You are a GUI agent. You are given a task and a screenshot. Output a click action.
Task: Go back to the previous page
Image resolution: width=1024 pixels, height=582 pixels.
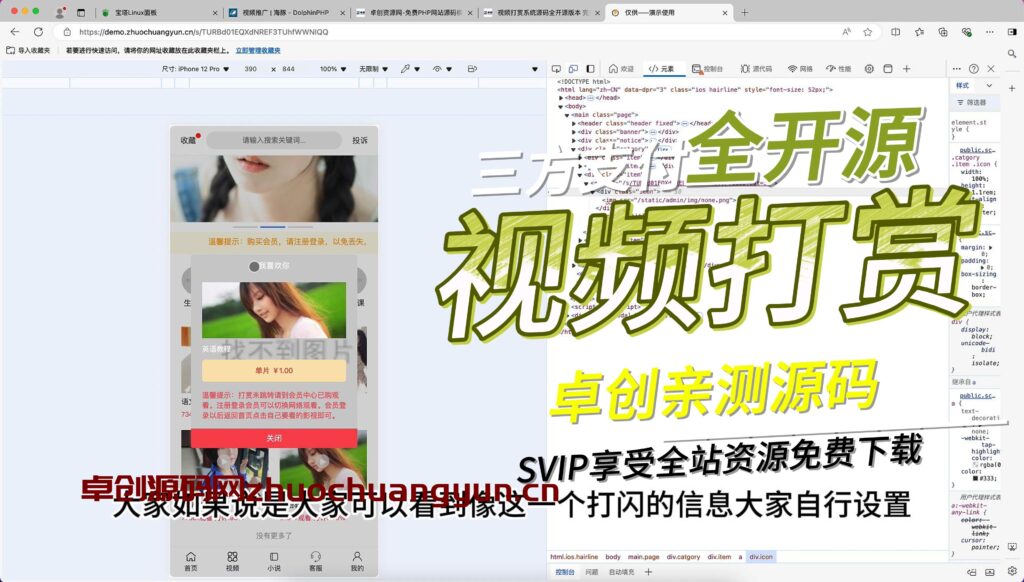tap(15, 31)
